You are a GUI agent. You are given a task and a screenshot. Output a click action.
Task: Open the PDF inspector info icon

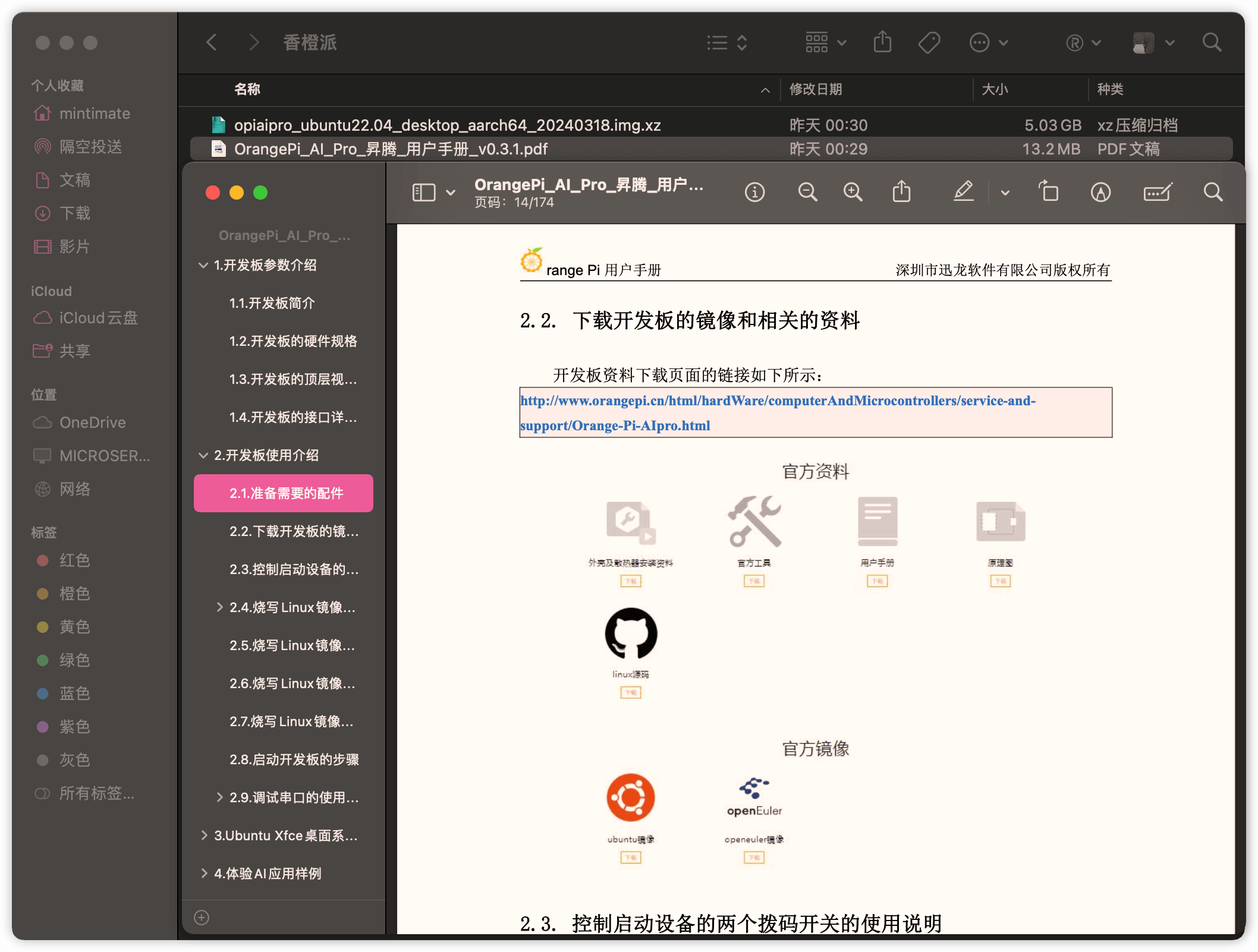[x=754, y=192]
